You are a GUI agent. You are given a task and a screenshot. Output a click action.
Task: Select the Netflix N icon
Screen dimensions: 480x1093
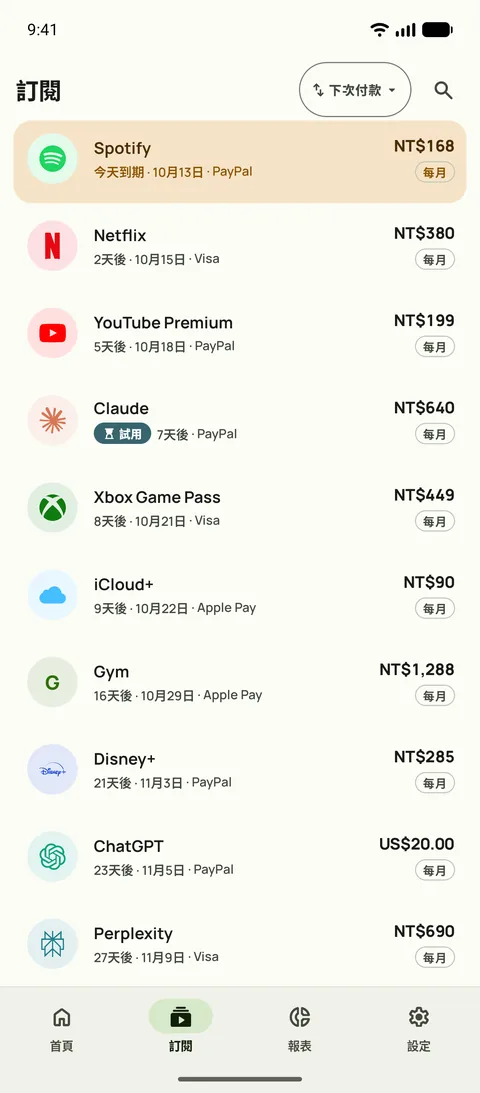[52, 246]
